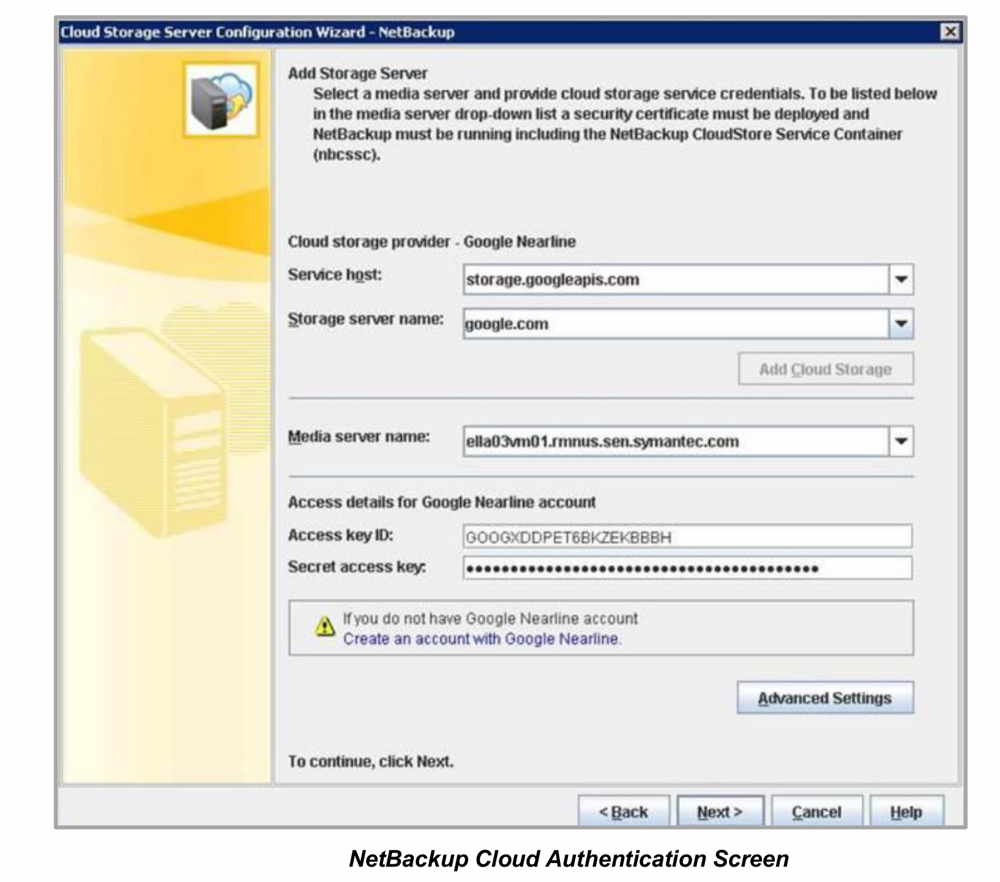The width and height of the screenshot is (1000, 882).
Task: Expand the Storage server name dropdown arrow
Action: point(901,323)
